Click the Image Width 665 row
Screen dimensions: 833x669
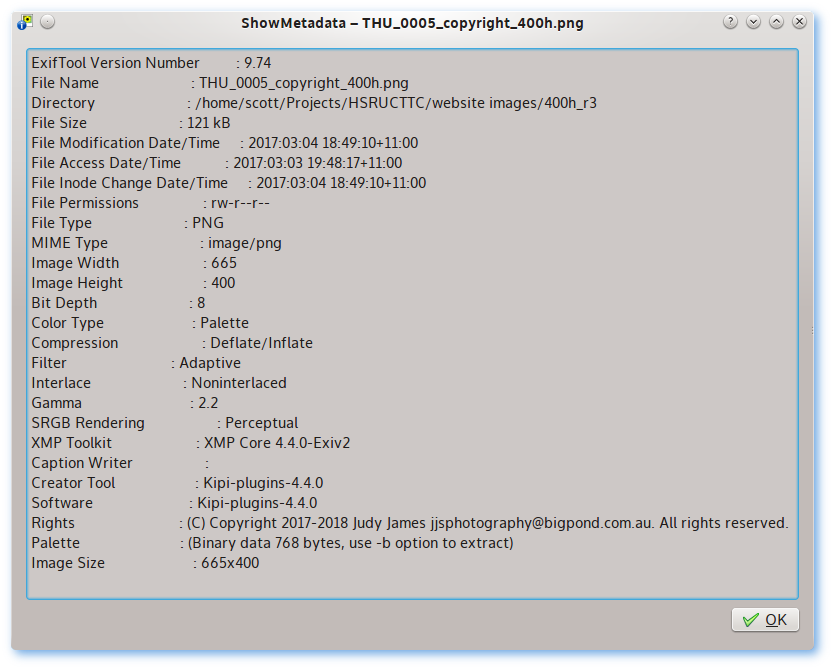point(134,263)
